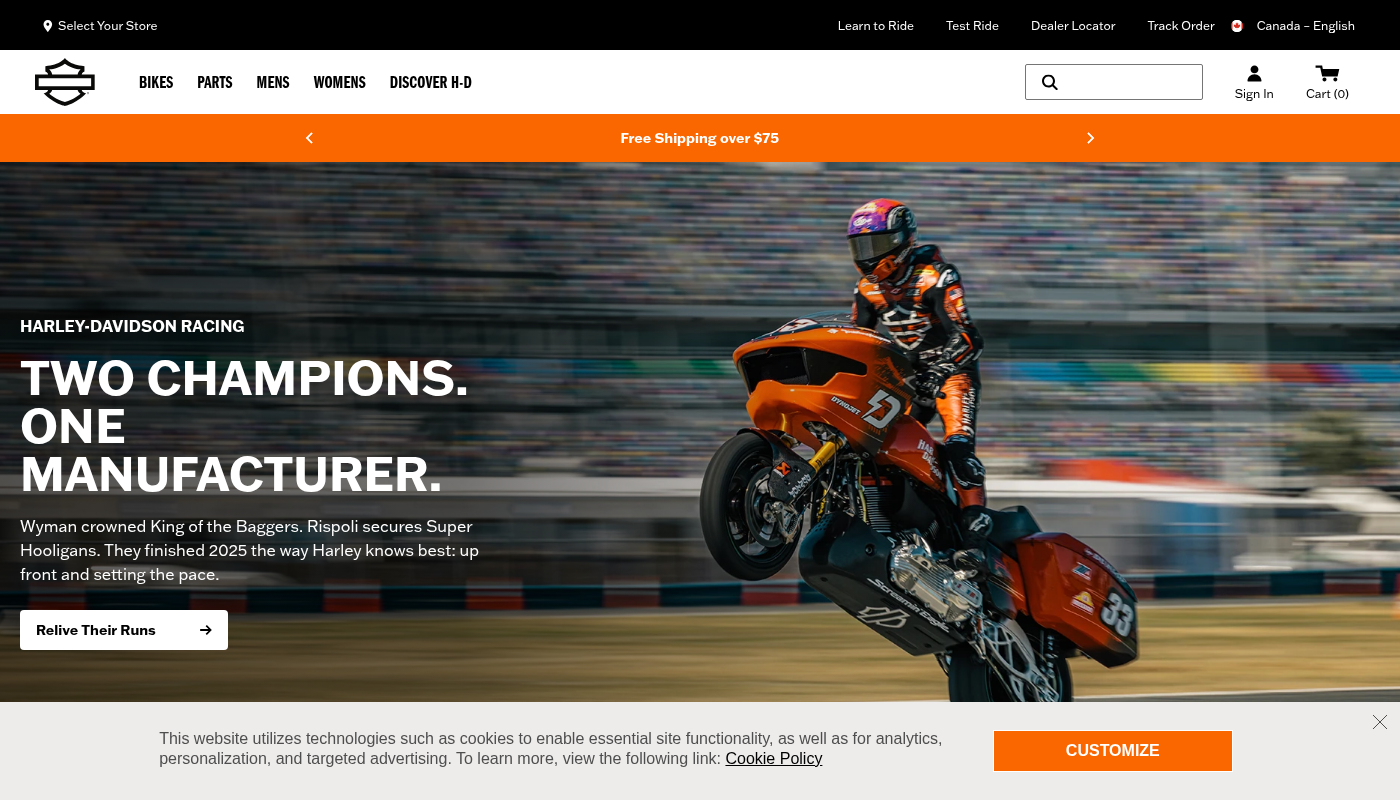This screenshot has width=1400, height=800.
Task: Open the Sign In account icon
Action: click(x=1254, y=74)
